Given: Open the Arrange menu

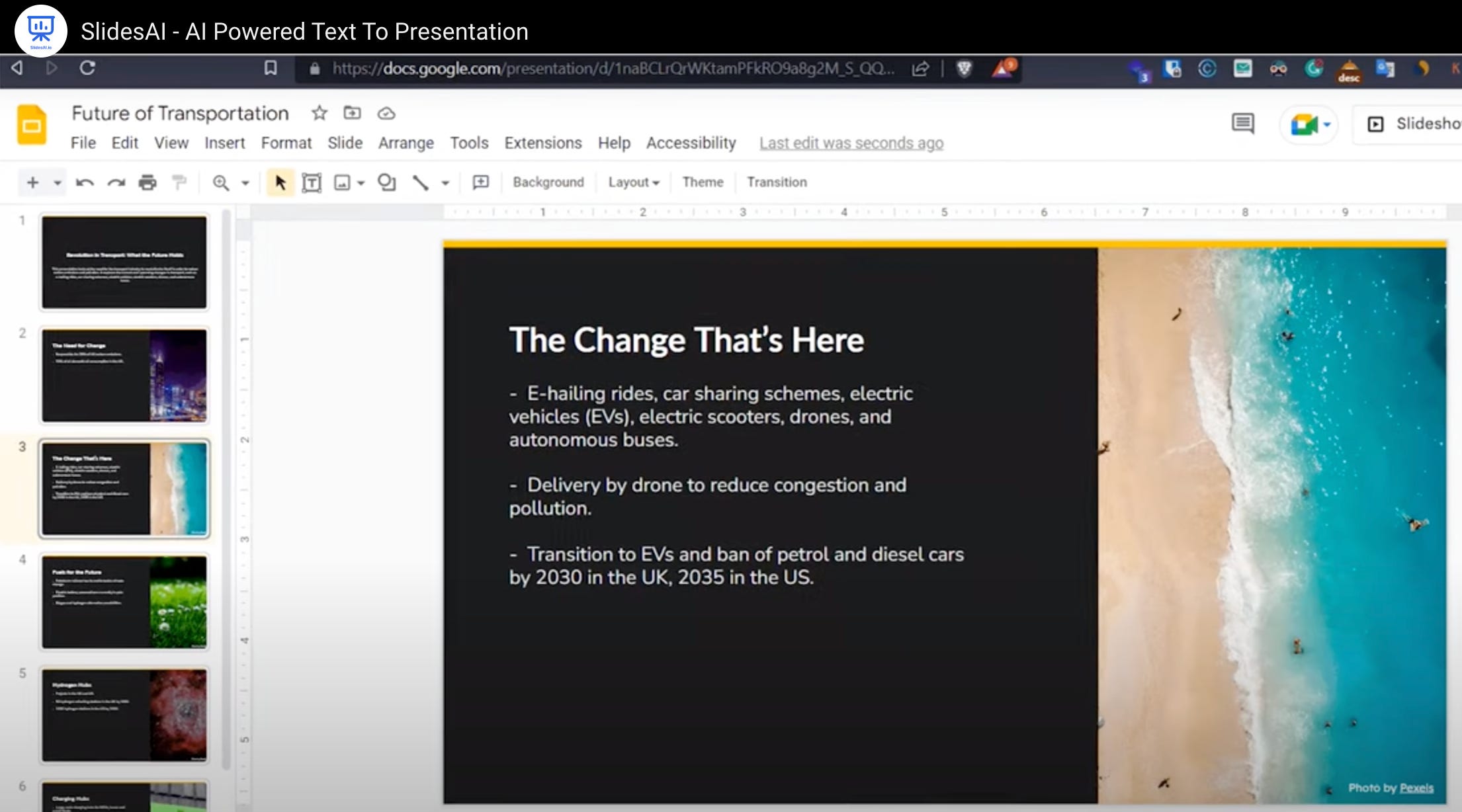Looking at the screenshot, I should point(406,143).
